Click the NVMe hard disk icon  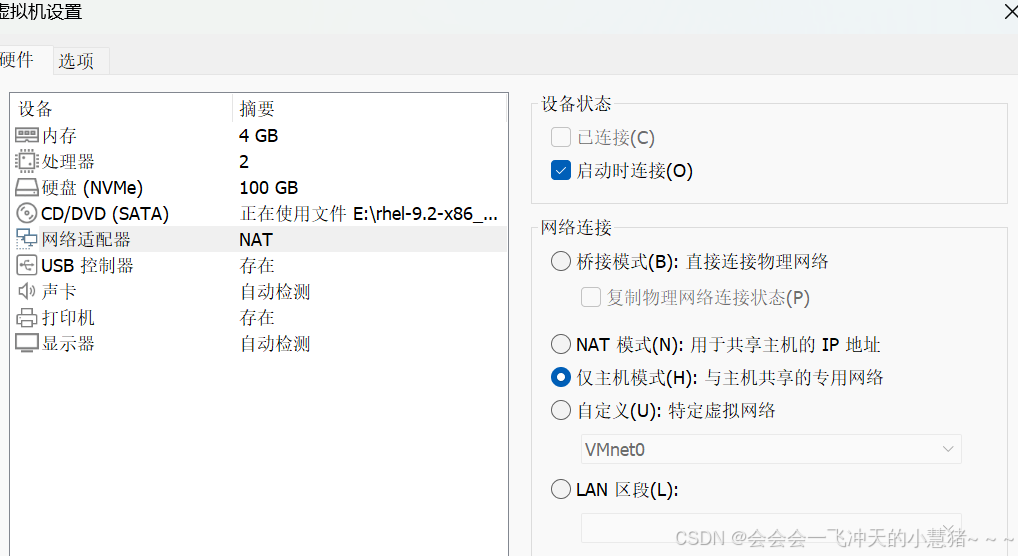click(27, 188)
